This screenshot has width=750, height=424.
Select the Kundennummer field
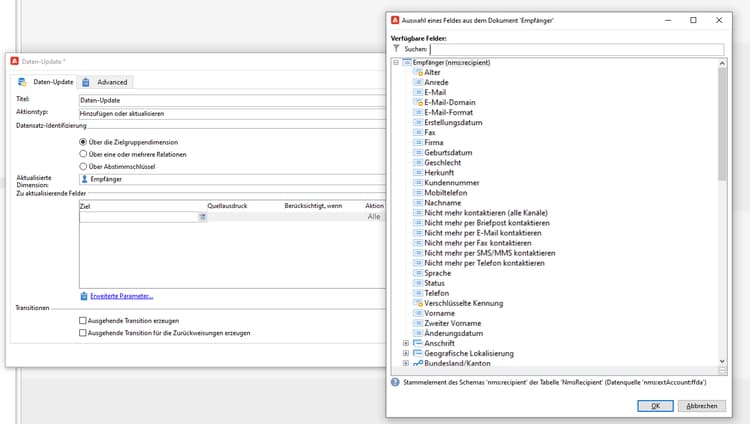click(x=452, y=183)
